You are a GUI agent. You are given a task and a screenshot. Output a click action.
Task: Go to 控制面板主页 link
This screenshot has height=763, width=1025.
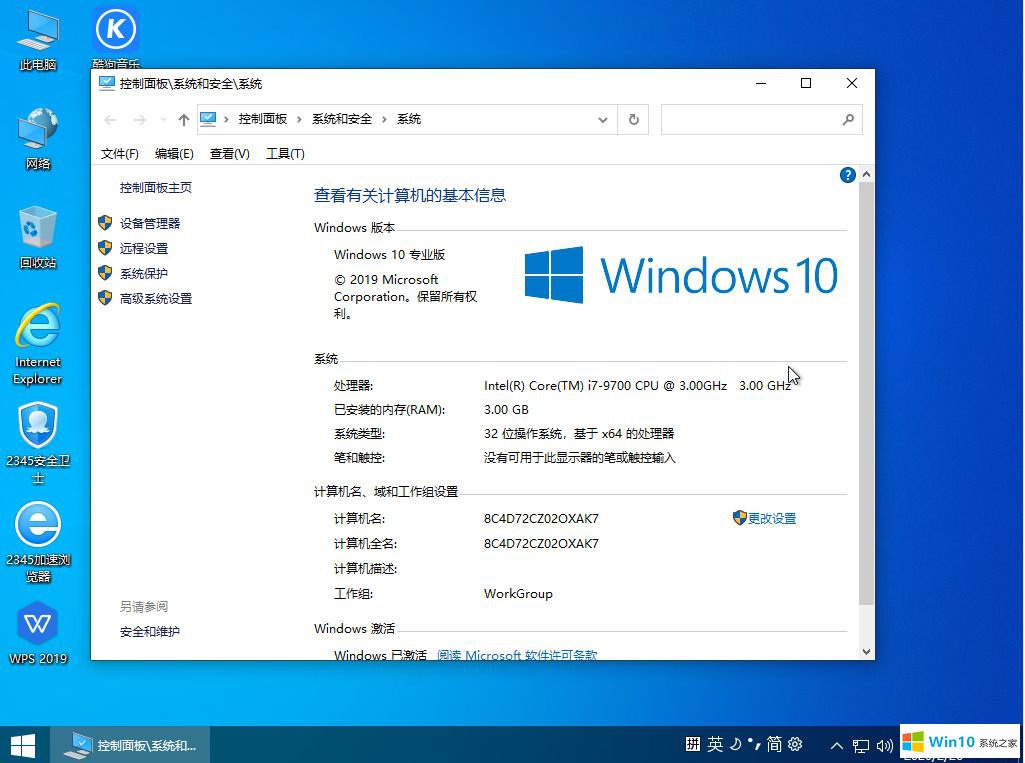[x=156, y=188]
